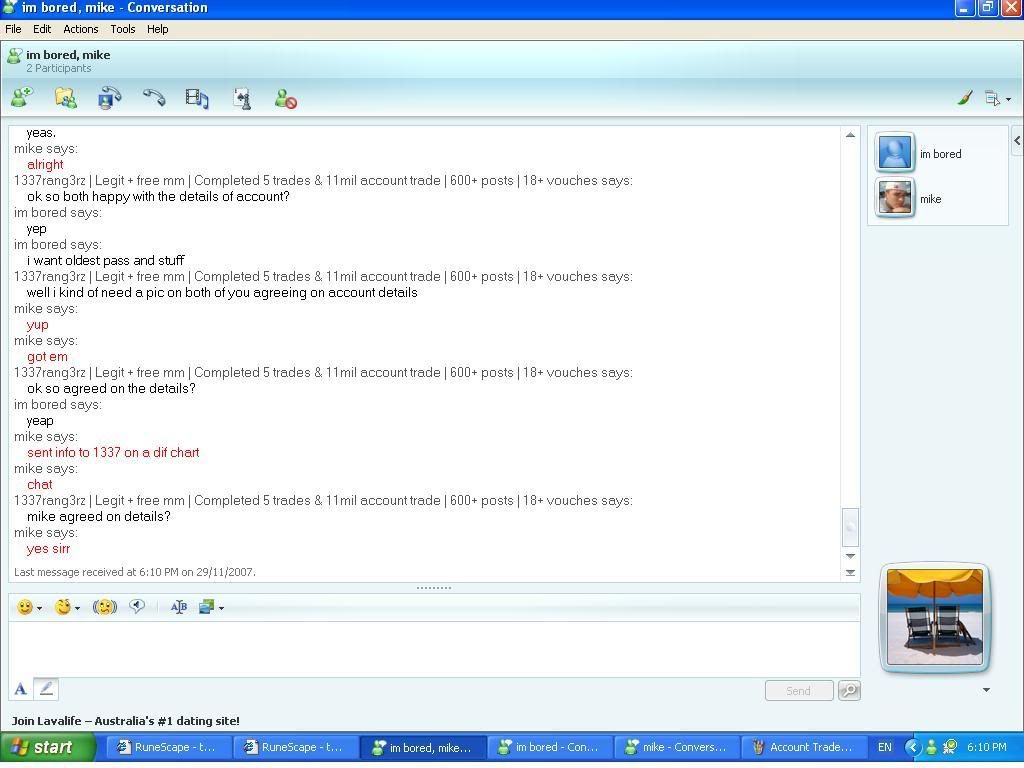The width and height of the screenshot is (1024, 768).
Task: Open the video clip and music icon
Action: click(x=197, y=99)
